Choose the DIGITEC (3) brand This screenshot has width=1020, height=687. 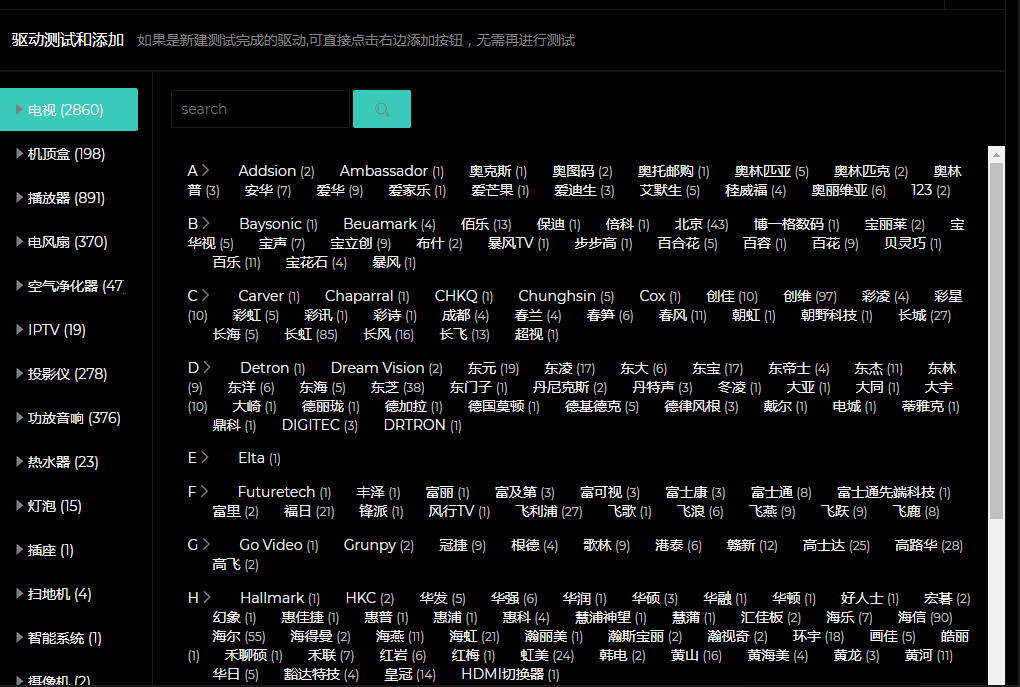pos(319,425)
